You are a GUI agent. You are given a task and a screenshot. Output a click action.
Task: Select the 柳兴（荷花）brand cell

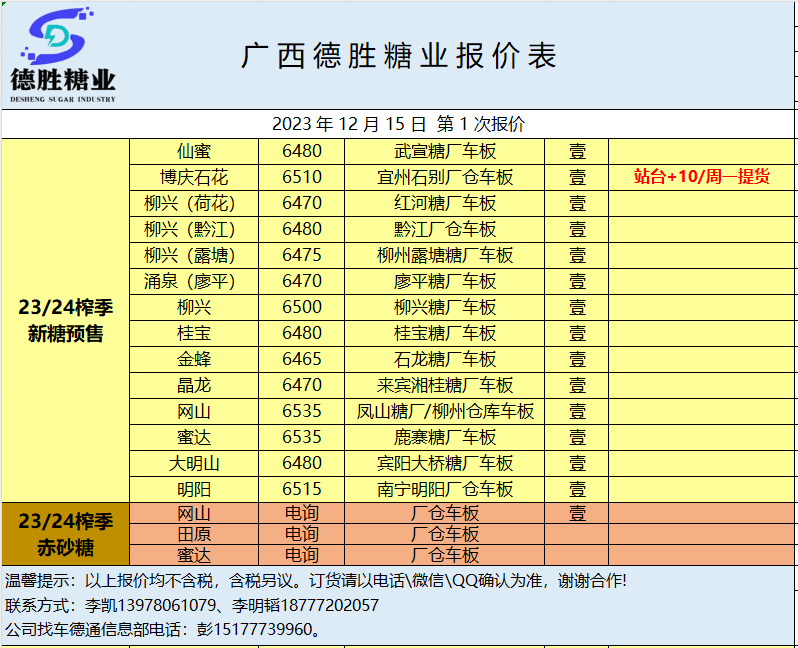(194, 203)
